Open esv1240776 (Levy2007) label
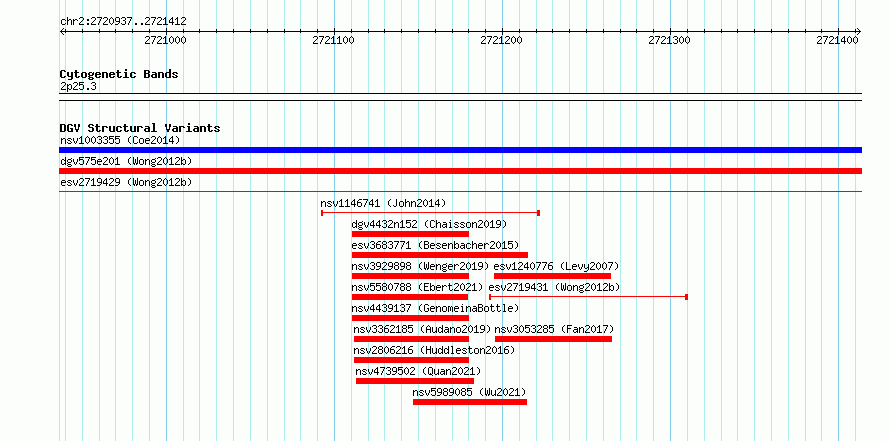 pyautogui.click(x=556, y=266)
